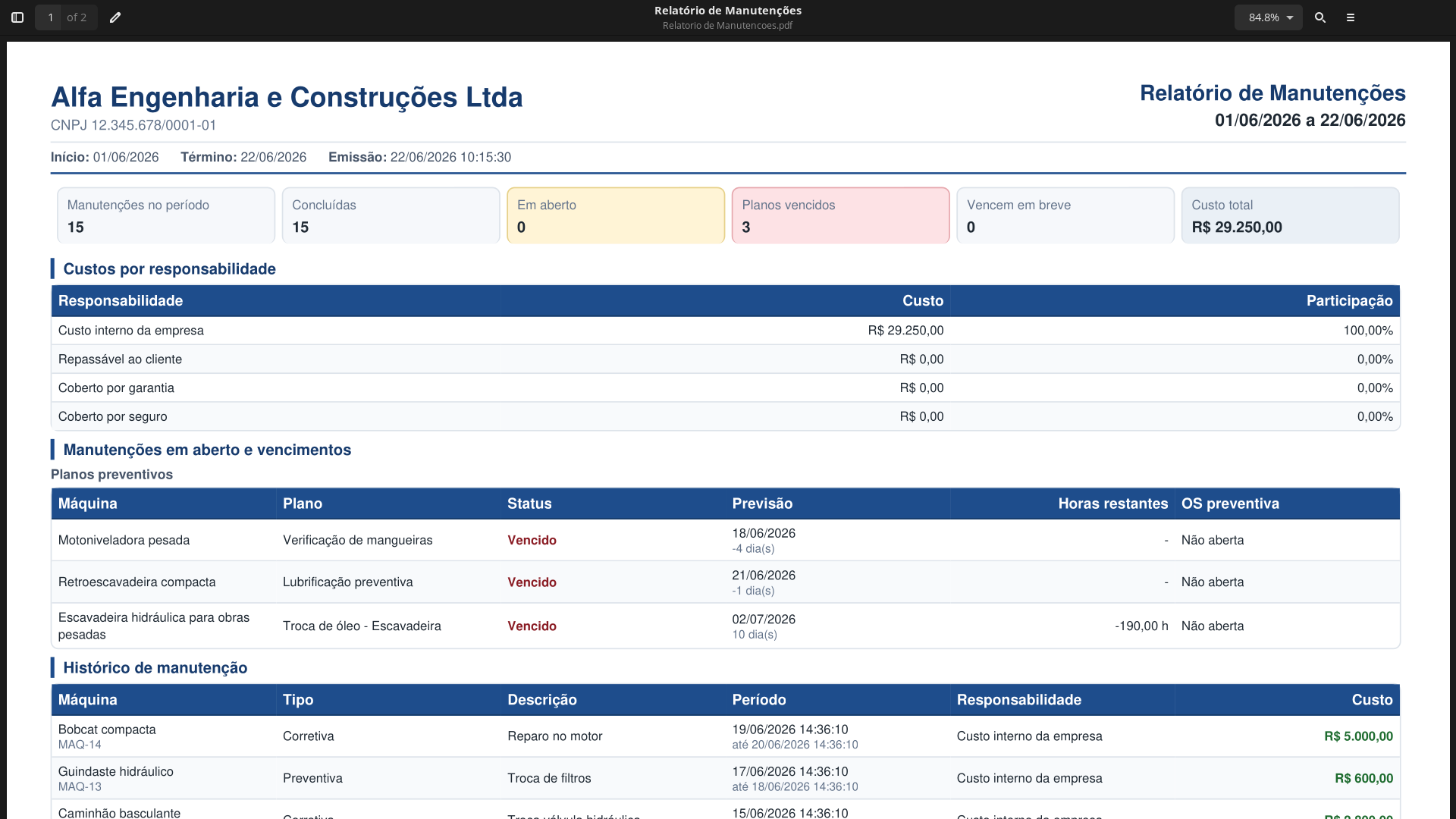
Task: Click the Relatório de Manutenções window title
Action: (x=728, y=11)
